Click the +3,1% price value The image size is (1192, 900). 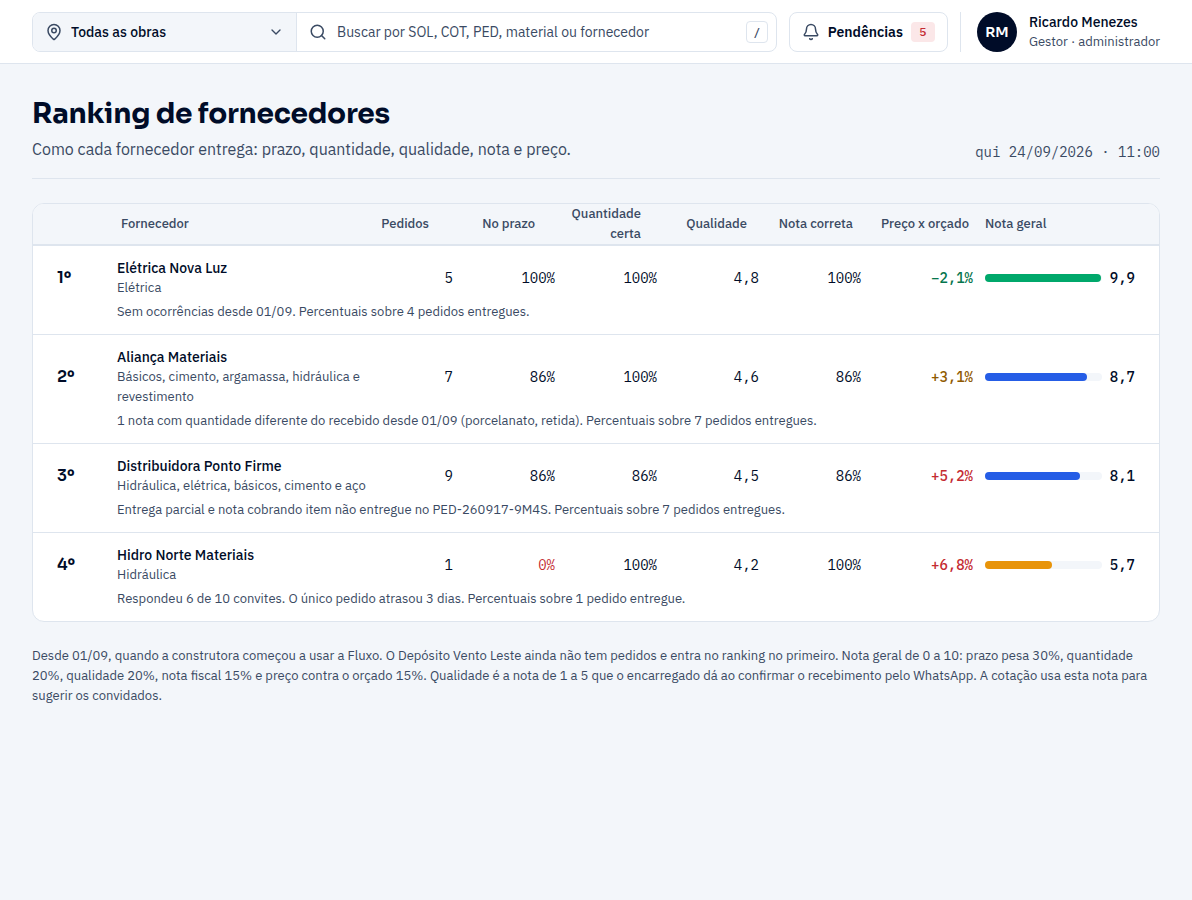click(x=952, y=377)
